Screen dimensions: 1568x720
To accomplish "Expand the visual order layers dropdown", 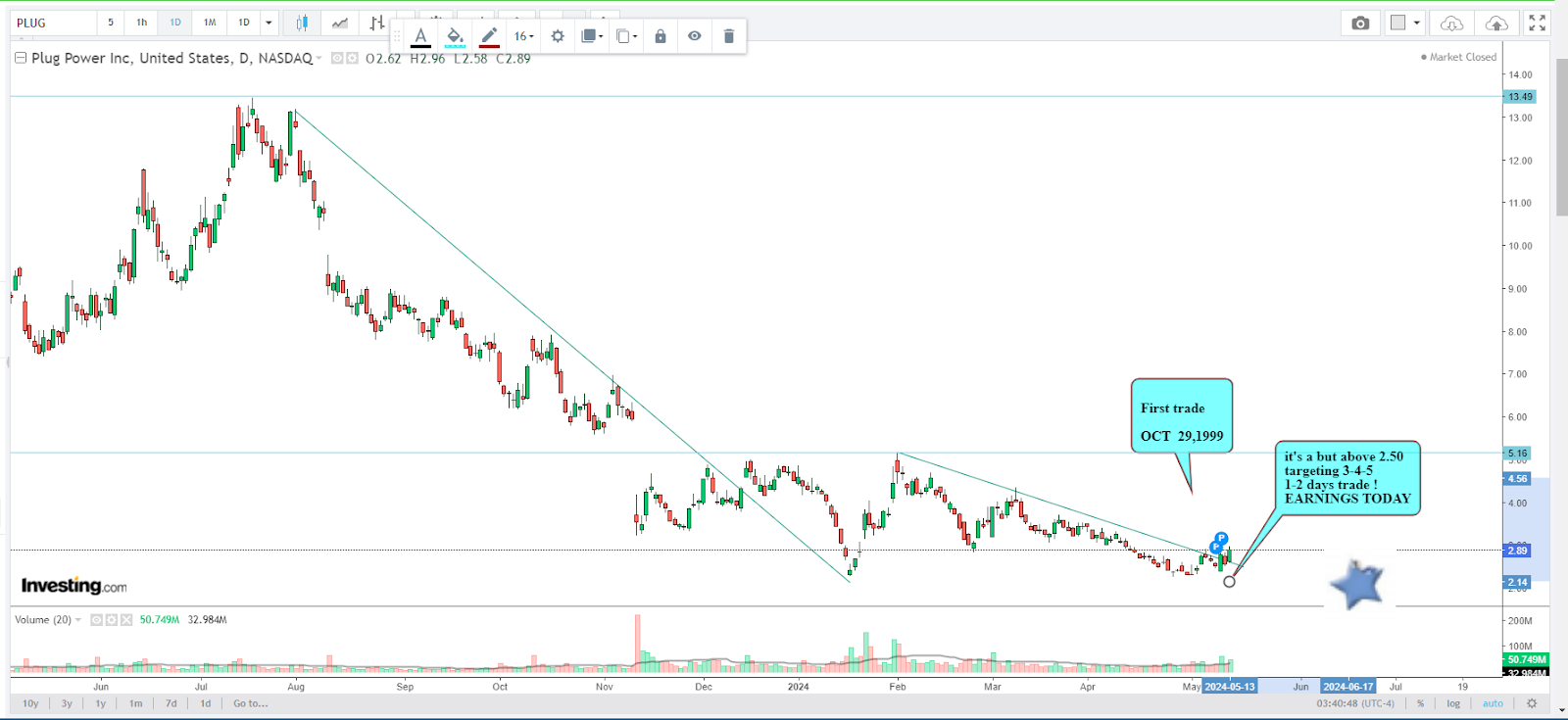I will tap(592, 36).
